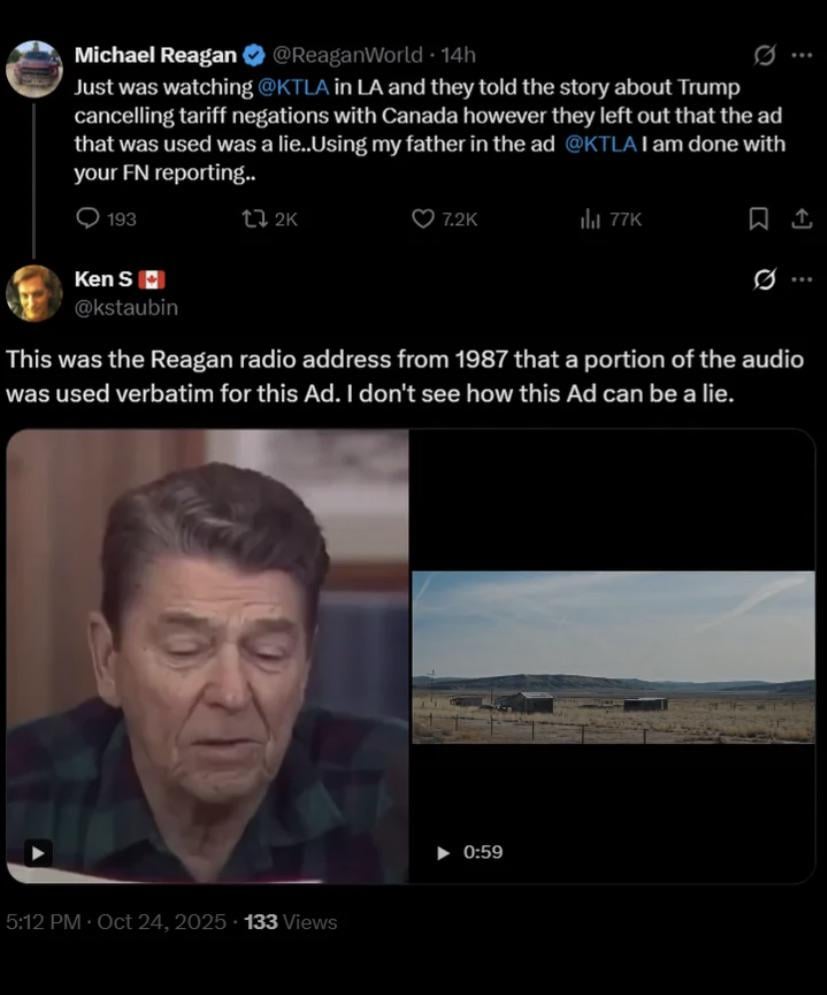The image size is (827, 995).
Task: Click the share icon on Michael Reagan's post
Action: click(801, 218)
